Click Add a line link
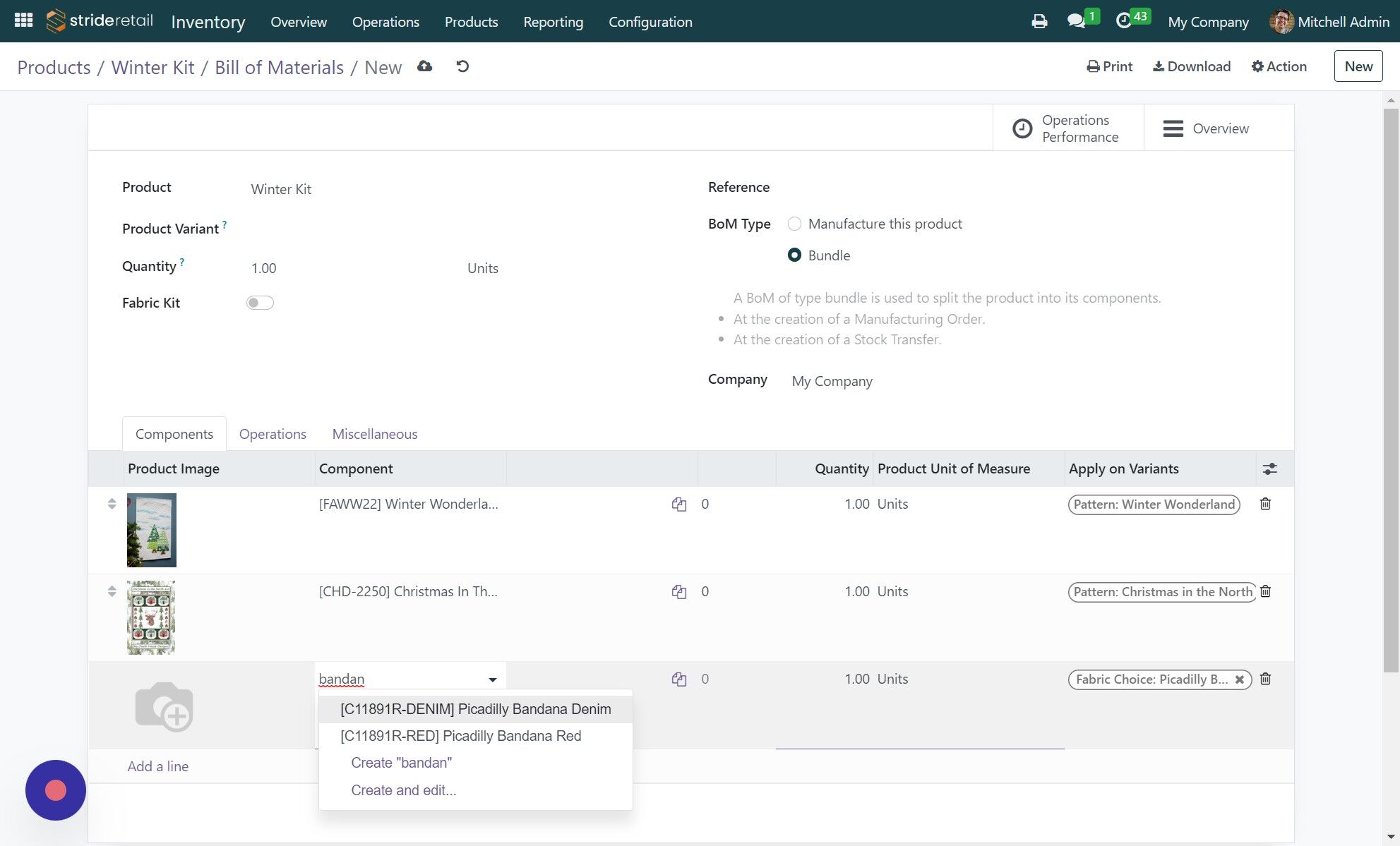The image size is (1400, 846). 158,766
